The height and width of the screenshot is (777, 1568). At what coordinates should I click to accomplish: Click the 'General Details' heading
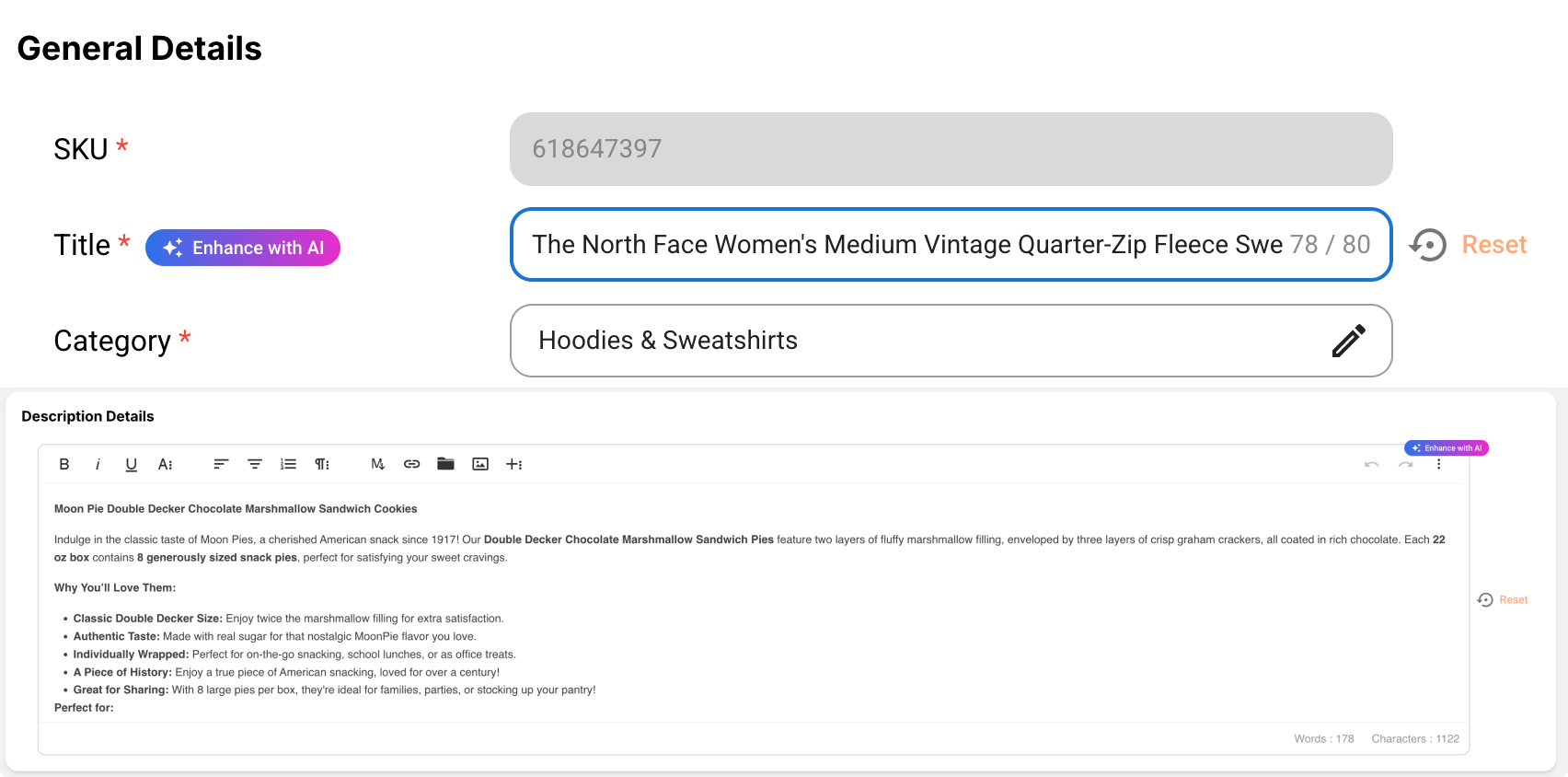[x=140, y=48]
